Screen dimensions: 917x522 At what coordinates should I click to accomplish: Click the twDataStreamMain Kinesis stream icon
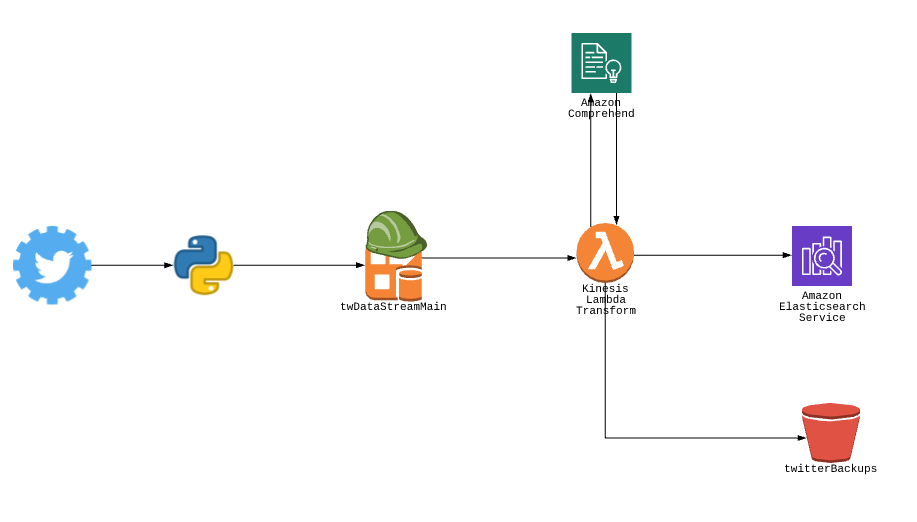pyautogui.click(x=396, y=256)
